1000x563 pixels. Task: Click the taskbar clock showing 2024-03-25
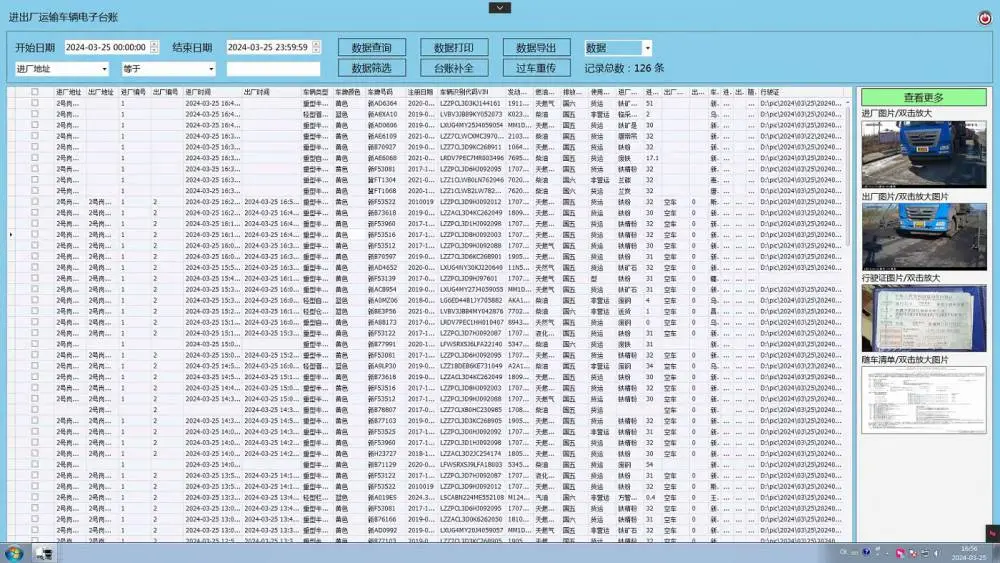pyautogui.click(x=969, y=553)
